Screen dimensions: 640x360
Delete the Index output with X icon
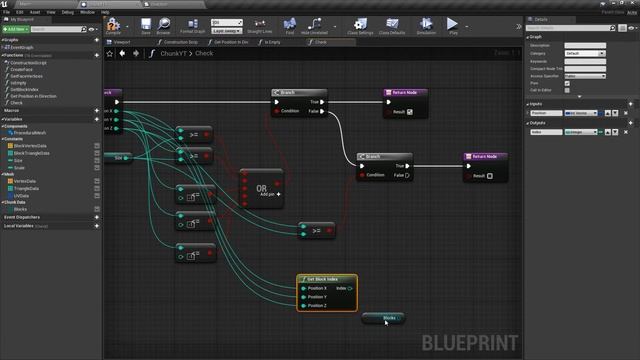pos(626,132)
